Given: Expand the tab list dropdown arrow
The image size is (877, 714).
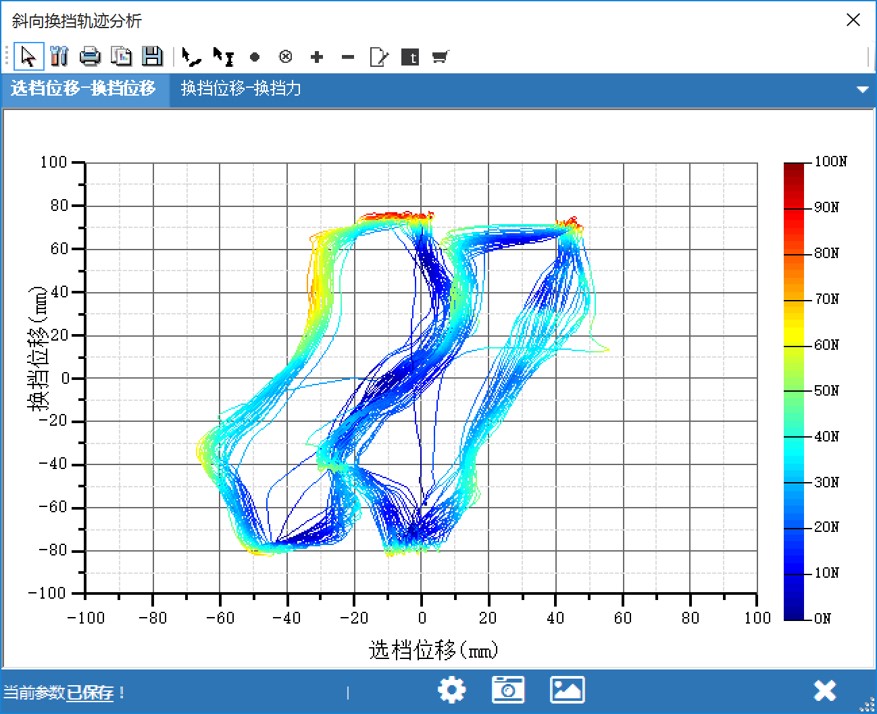Looking at the screenshot, I should (x=862, y=90).
